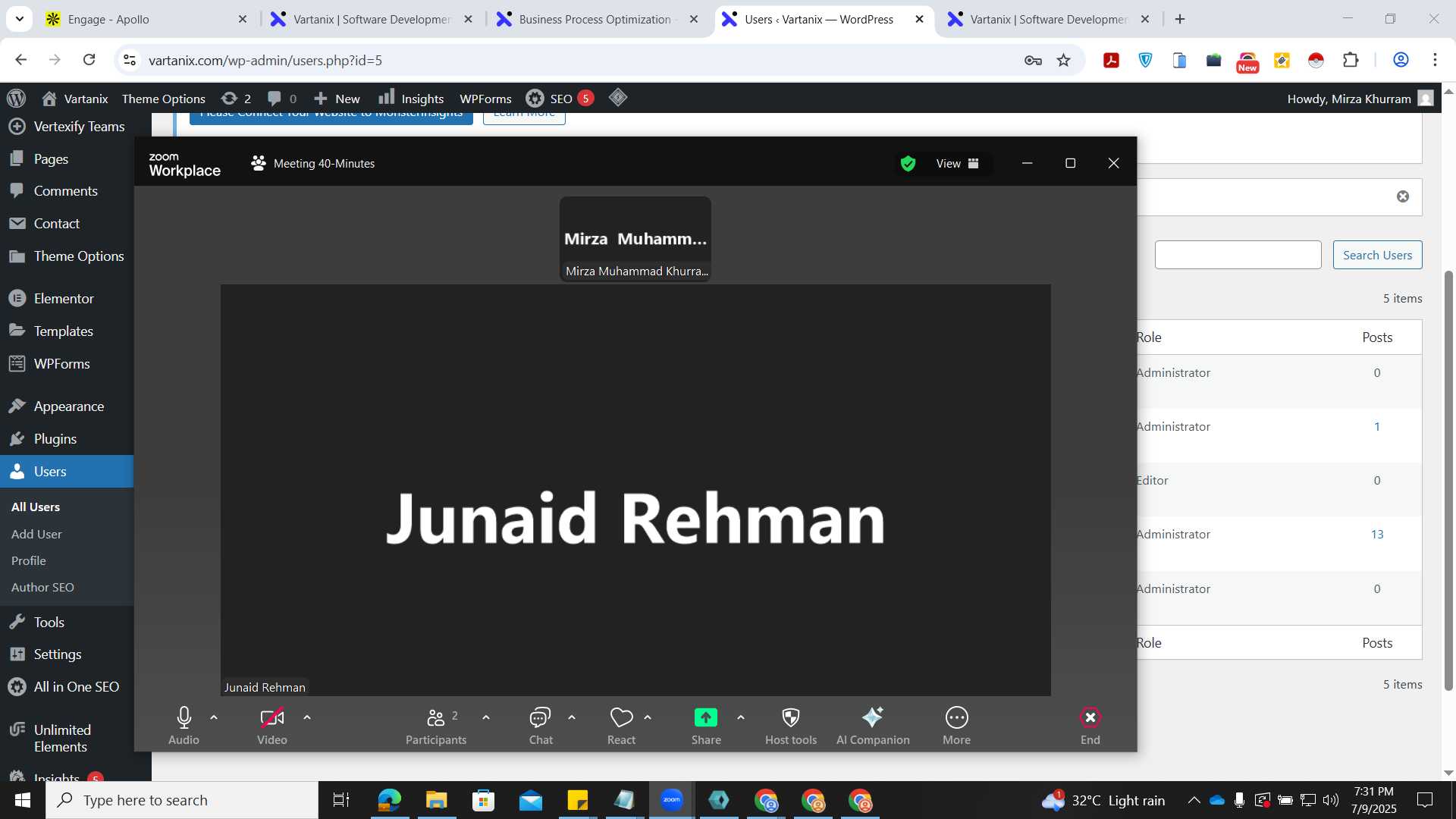Open the Zoom Chat panel
The image size is (1456, 819).
pos(541,725)
